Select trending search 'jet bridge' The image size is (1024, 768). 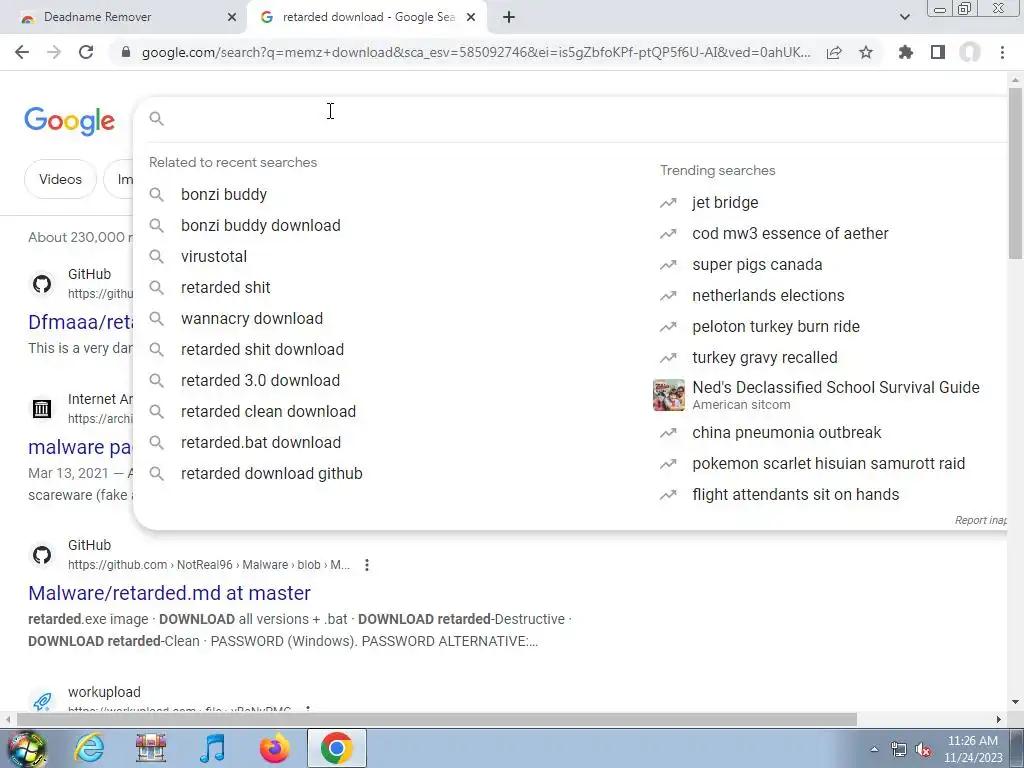click(x=725, y=202)
